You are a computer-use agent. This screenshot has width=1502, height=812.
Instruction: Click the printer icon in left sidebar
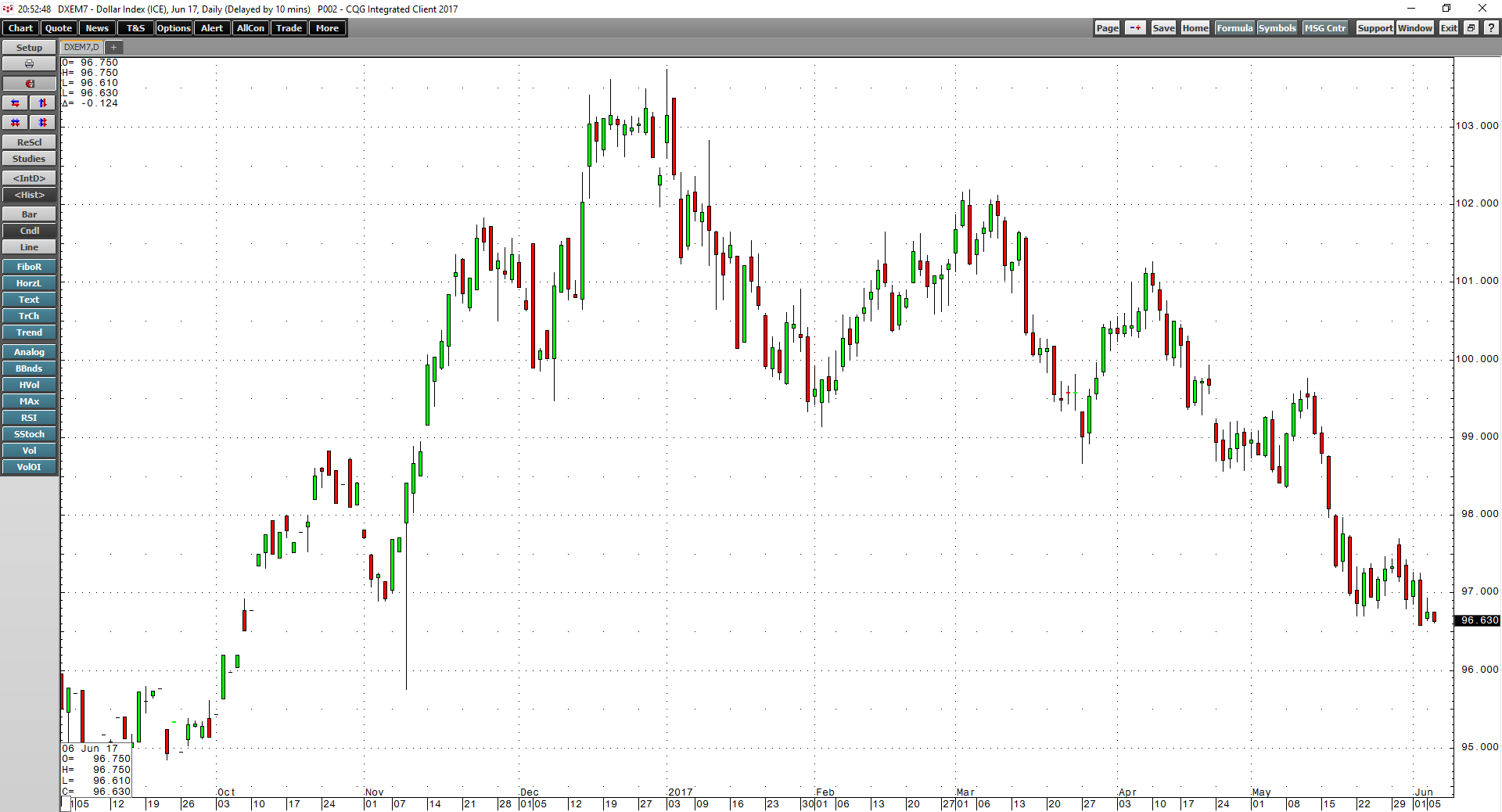(29, 64)
